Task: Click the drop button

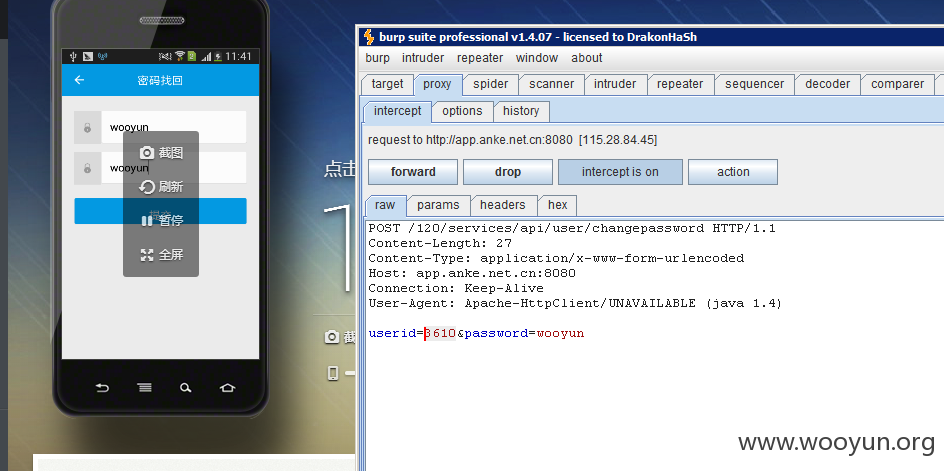Action: click(x=508, y=172)
